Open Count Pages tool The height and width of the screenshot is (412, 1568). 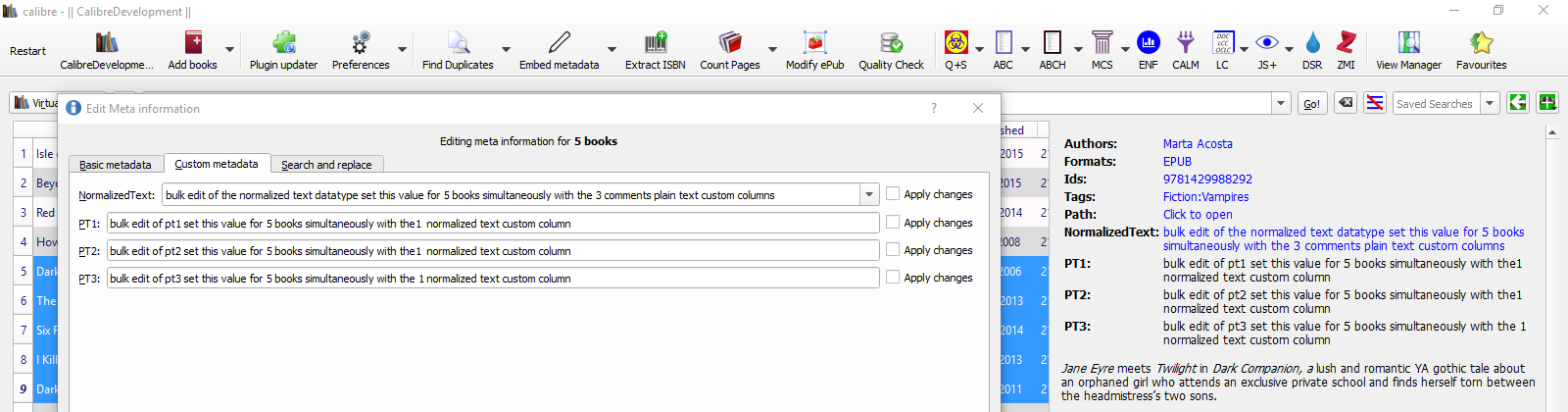tap(730, 43)
